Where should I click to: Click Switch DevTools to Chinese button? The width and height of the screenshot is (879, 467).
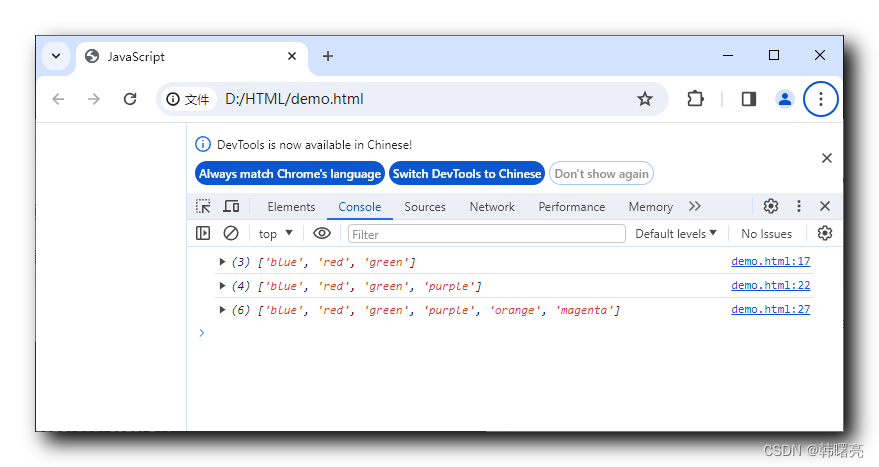[x=467, y=174]
